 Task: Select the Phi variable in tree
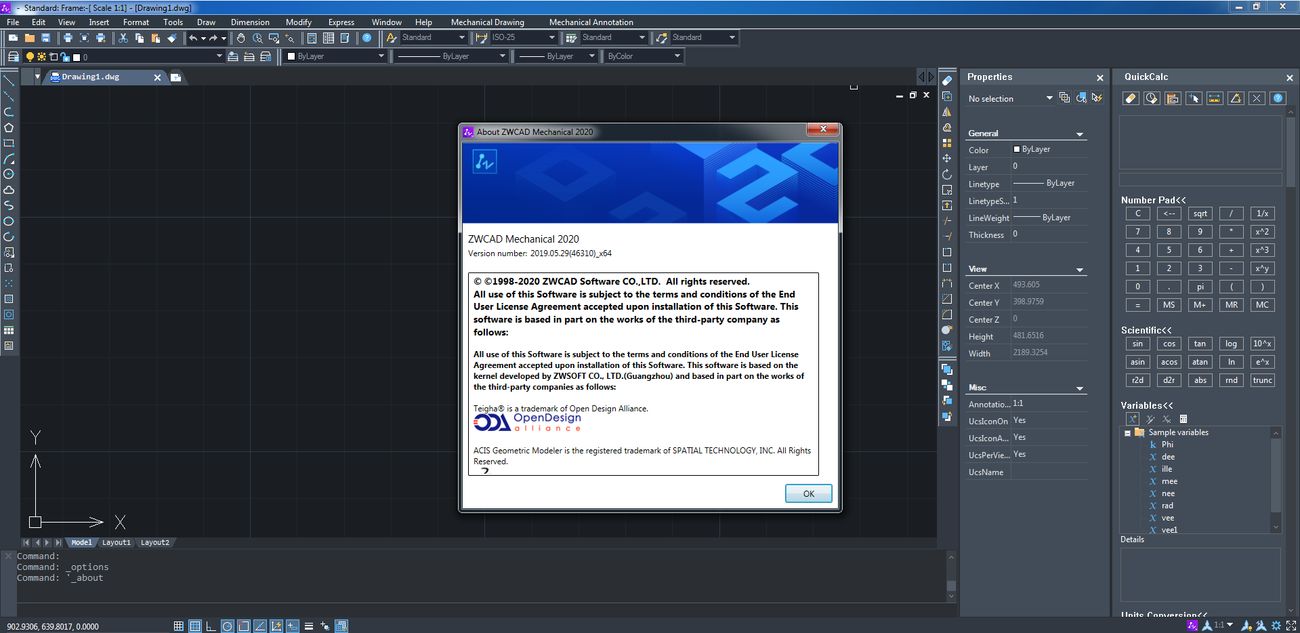coord(1167,445)
